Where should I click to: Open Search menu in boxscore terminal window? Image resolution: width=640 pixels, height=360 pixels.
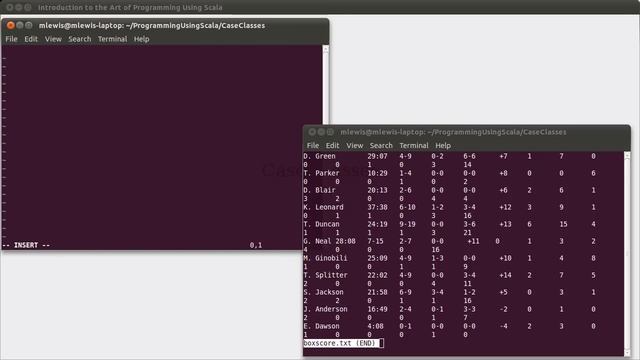pyautogui.click(x=381, y=146)
